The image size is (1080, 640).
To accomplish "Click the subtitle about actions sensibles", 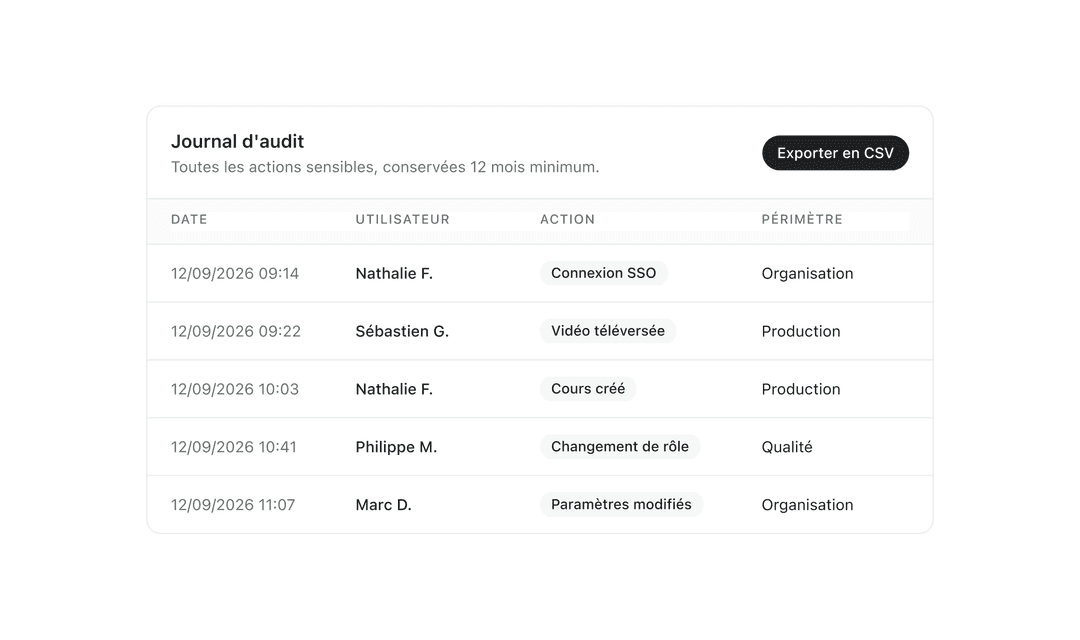I will pos(385,167).
